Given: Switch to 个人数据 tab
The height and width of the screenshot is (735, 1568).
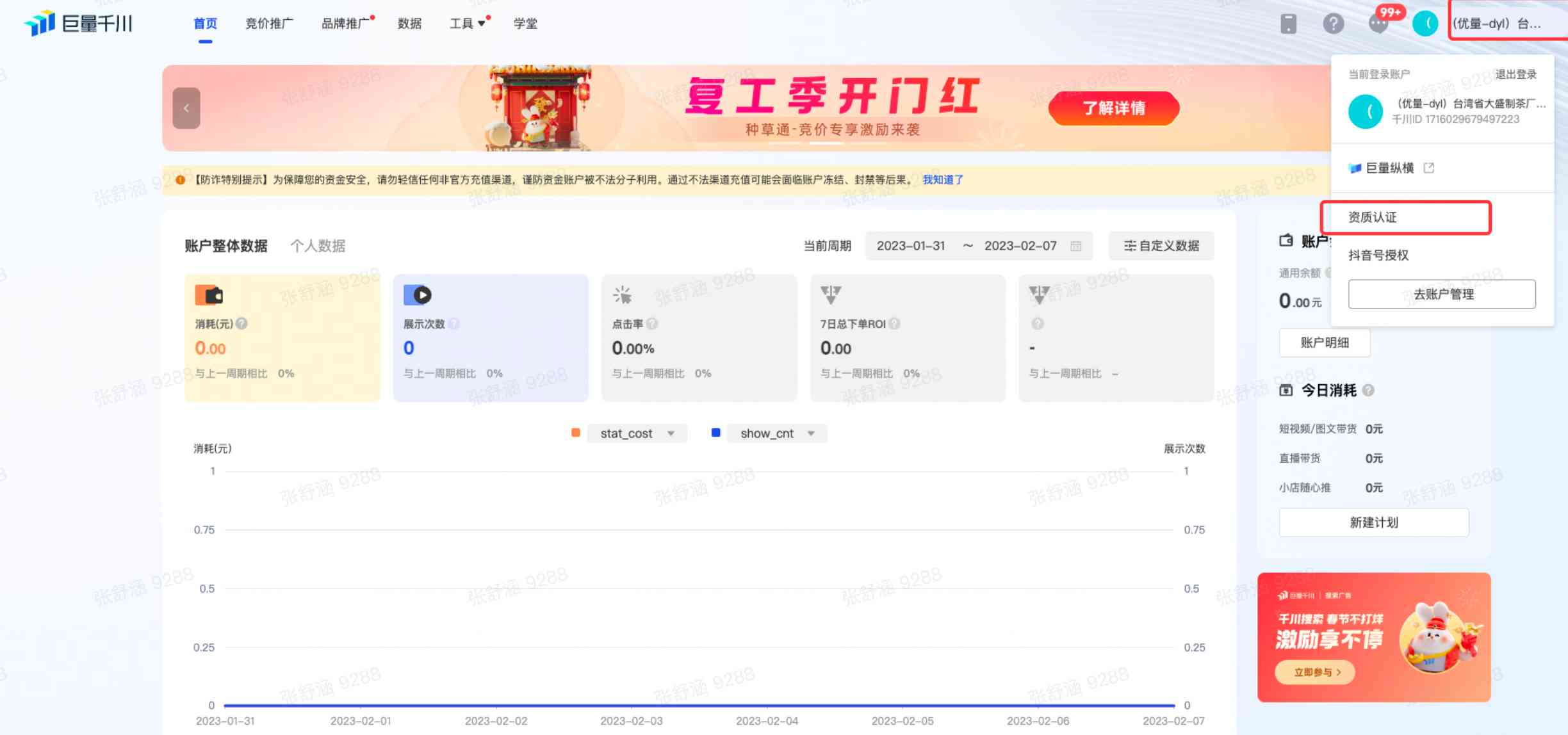Looking at the screenshot, I should (318, 246).
